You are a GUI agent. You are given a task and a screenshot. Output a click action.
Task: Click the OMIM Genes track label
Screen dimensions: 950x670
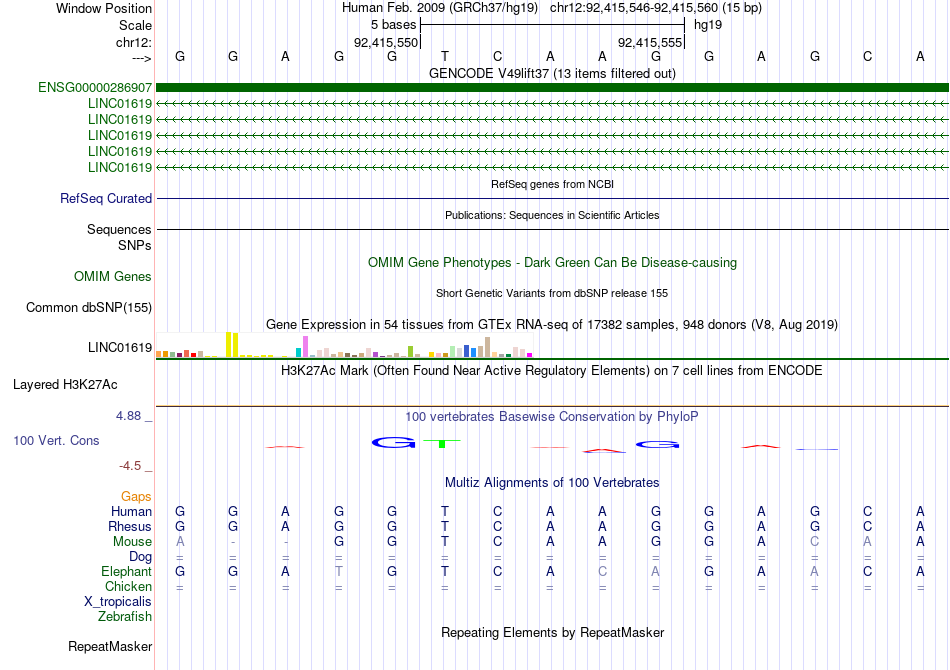point(113,276)
